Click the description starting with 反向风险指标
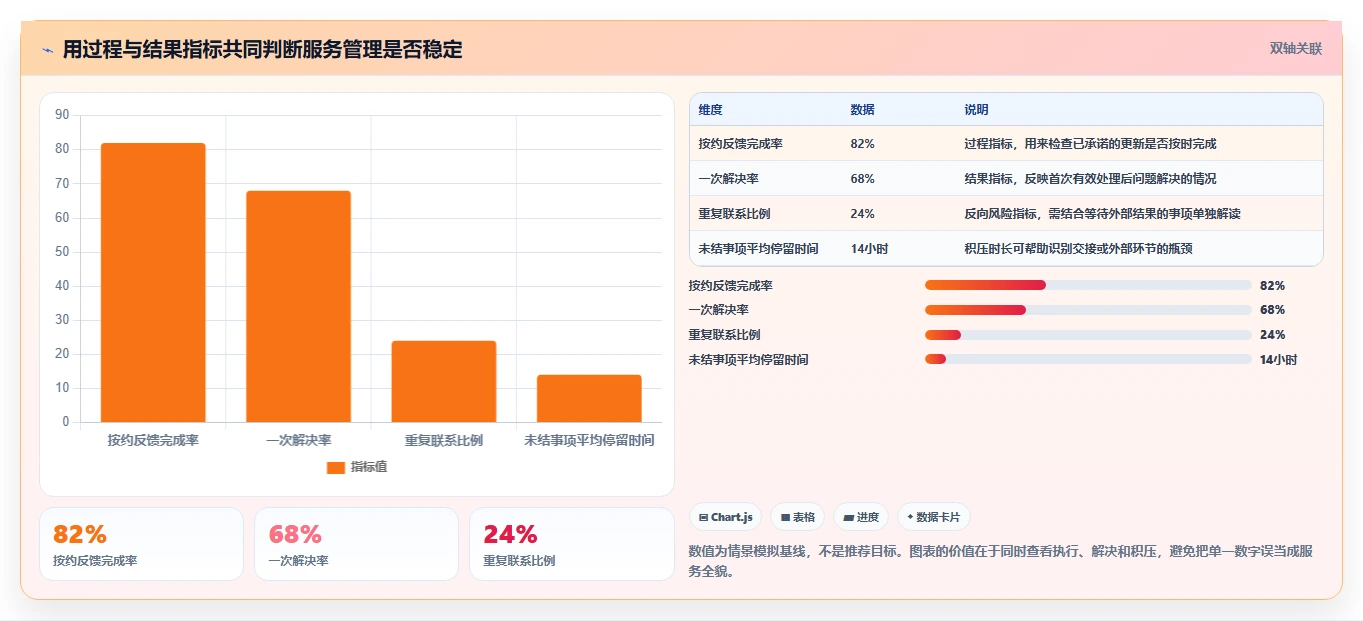 [1102, 214]
